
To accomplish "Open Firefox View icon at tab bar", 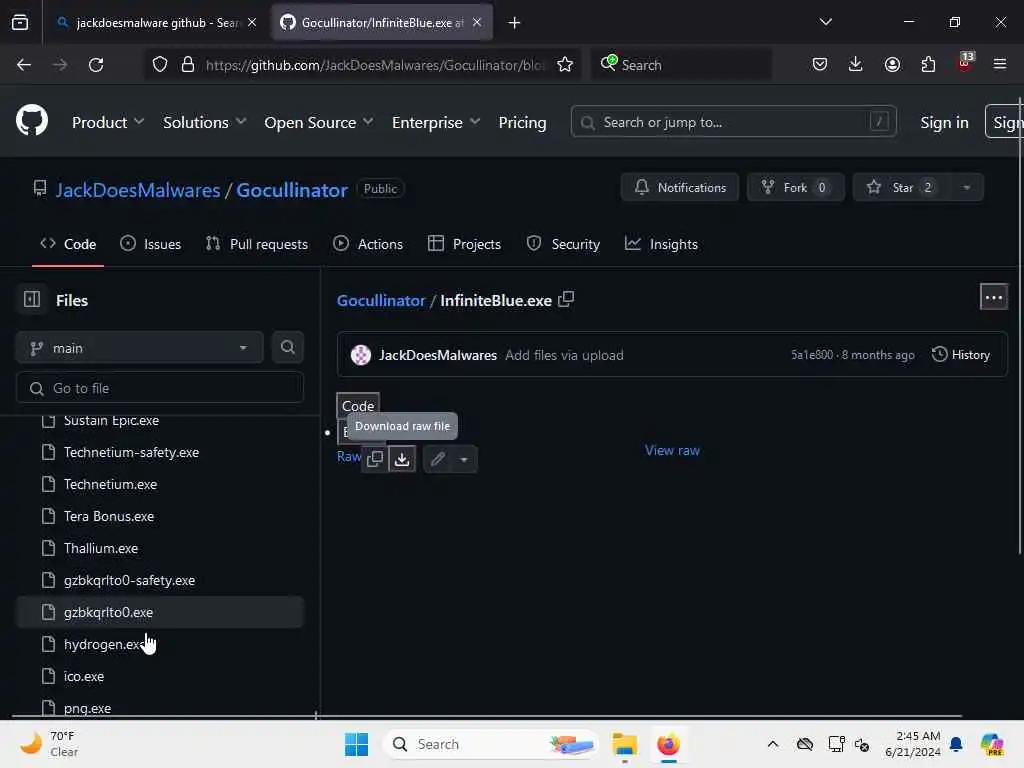I will (x=20, y=23).
